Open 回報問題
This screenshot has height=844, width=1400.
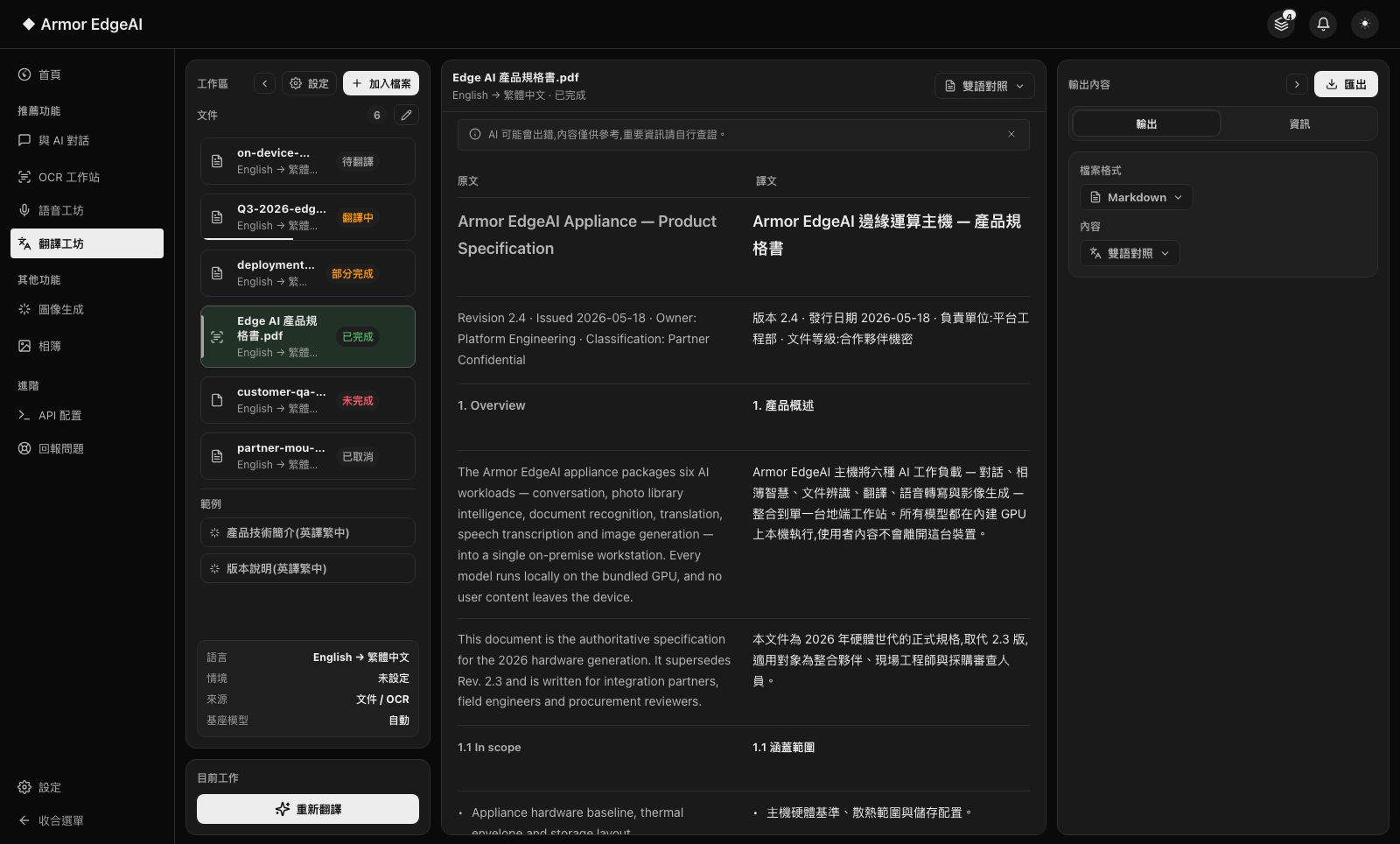[87, 448]
